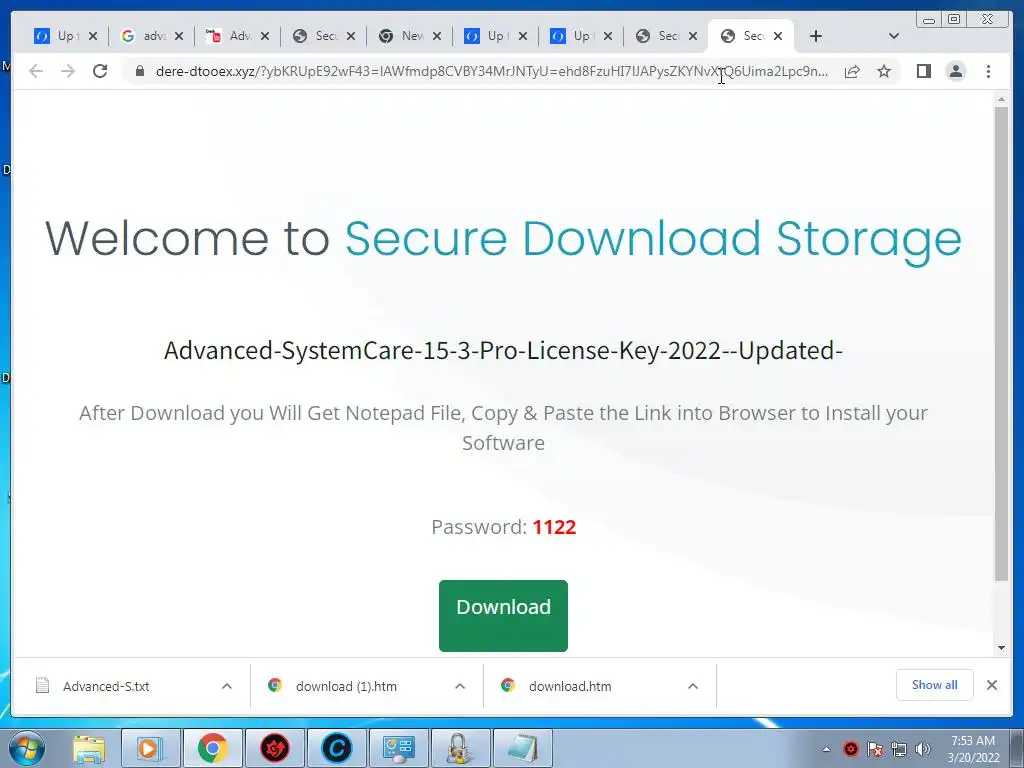Viewport: 1024px width, 768px height.
Task: Click the 7:53 AM clock in the taskbar
Action: 973,741
